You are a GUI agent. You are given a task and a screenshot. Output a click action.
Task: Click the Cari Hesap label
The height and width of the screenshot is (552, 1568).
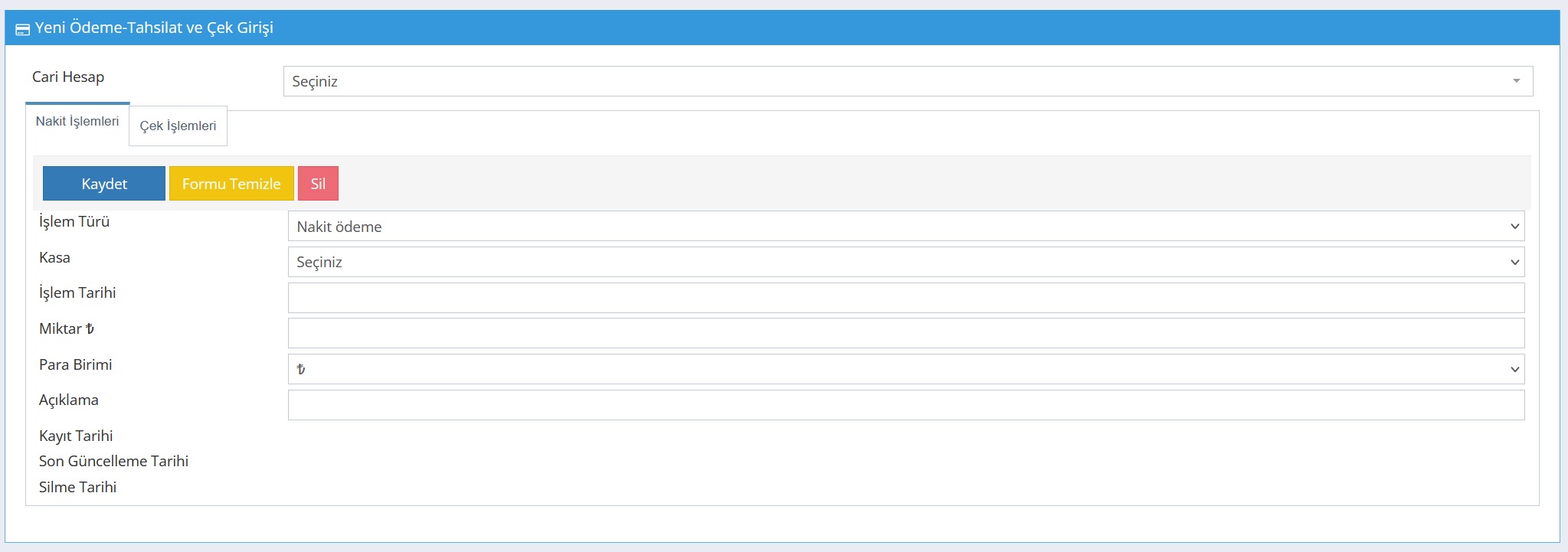pyautogui.click(x=68, y=77)
